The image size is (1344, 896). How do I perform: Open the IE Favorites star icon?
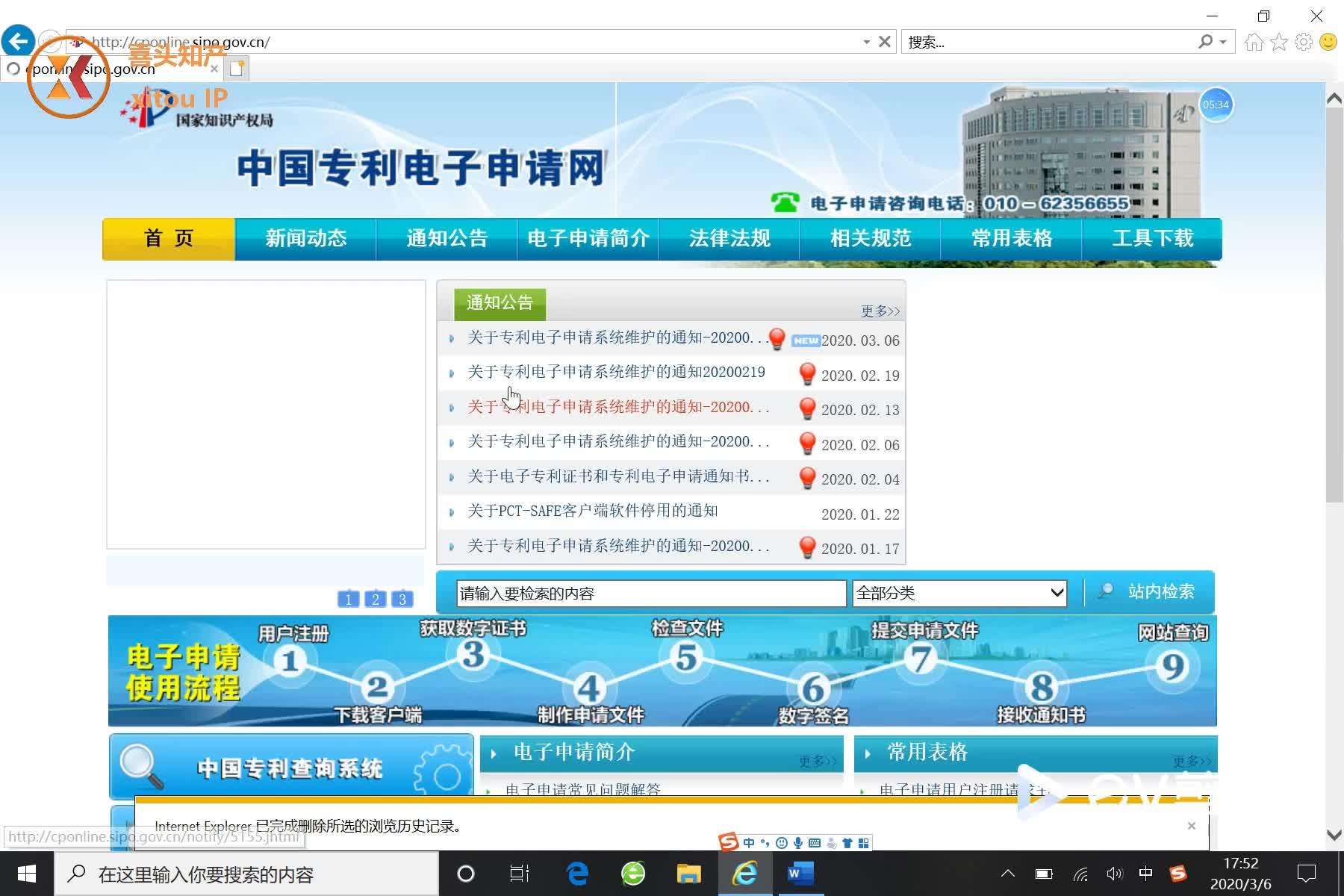1279,42
